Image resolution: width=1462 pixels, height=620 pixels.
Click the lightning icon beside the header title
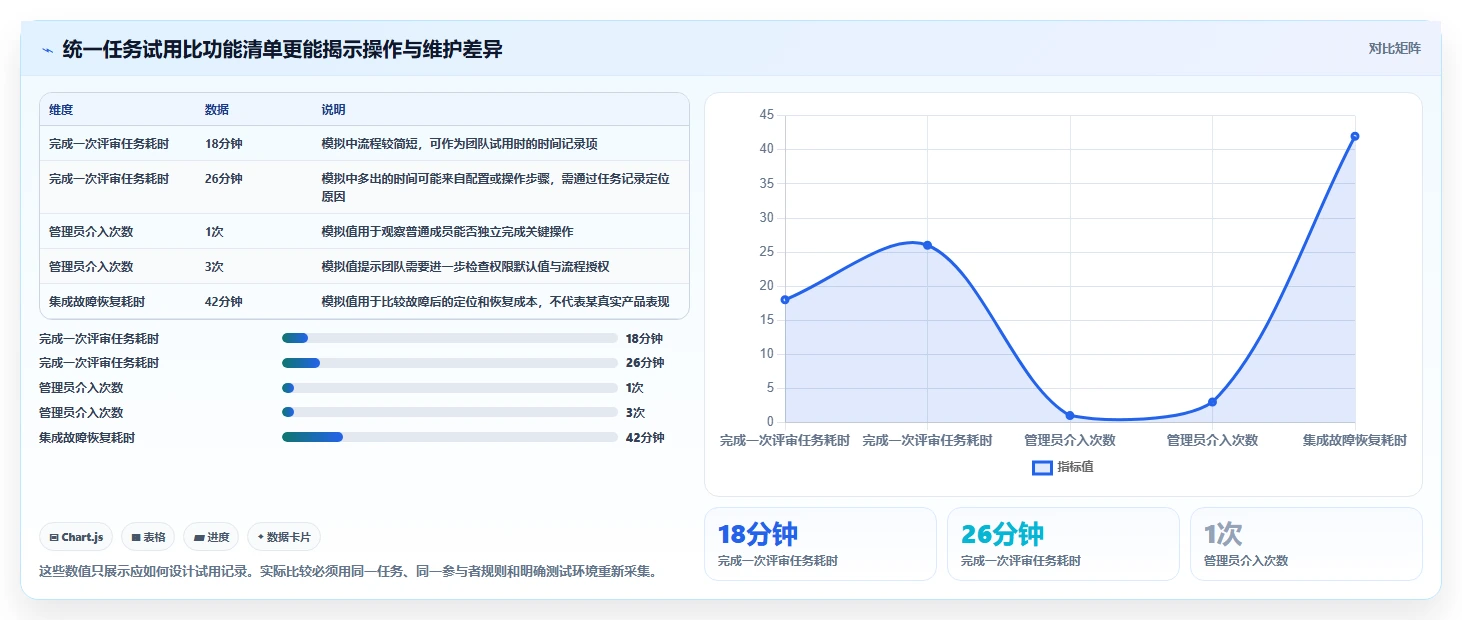pos(47,50)
